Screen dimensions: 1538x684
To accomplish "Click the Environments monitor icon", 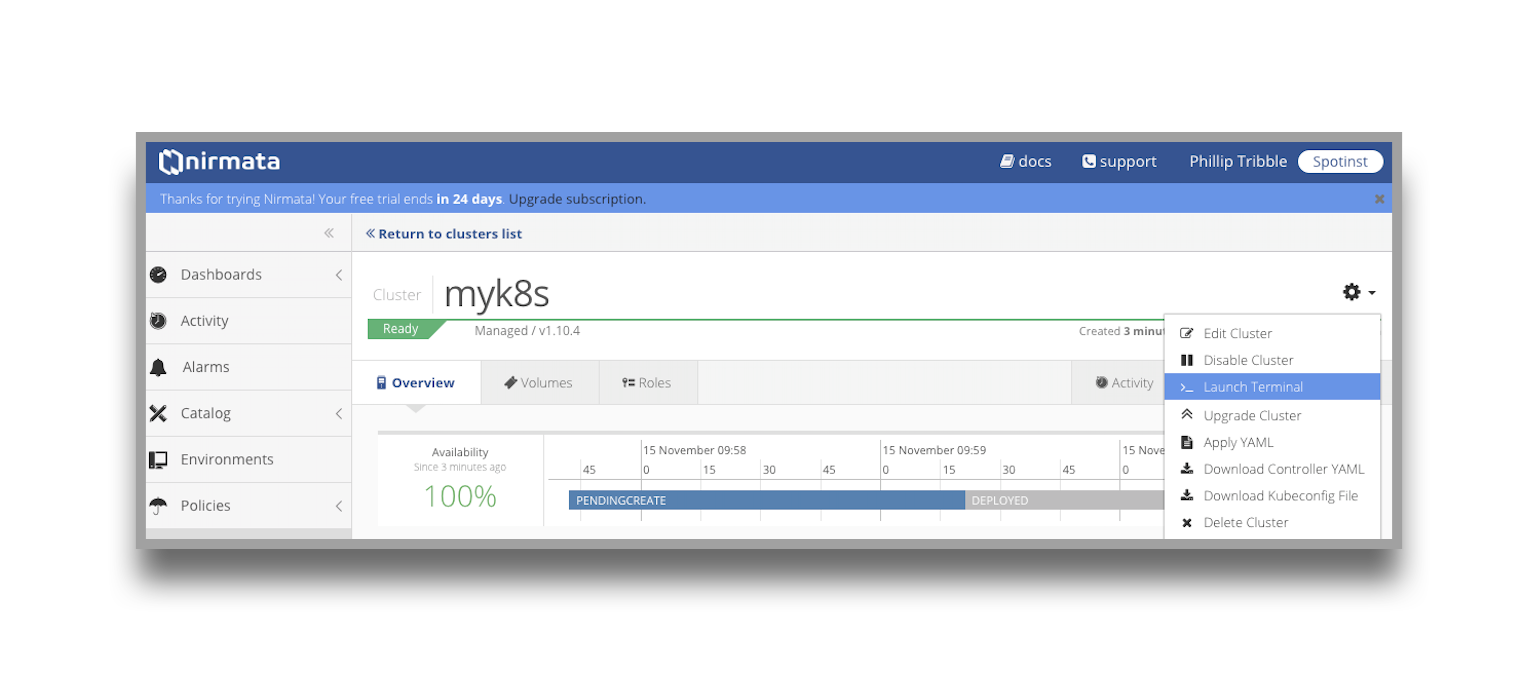I will [x=158, y=460].
